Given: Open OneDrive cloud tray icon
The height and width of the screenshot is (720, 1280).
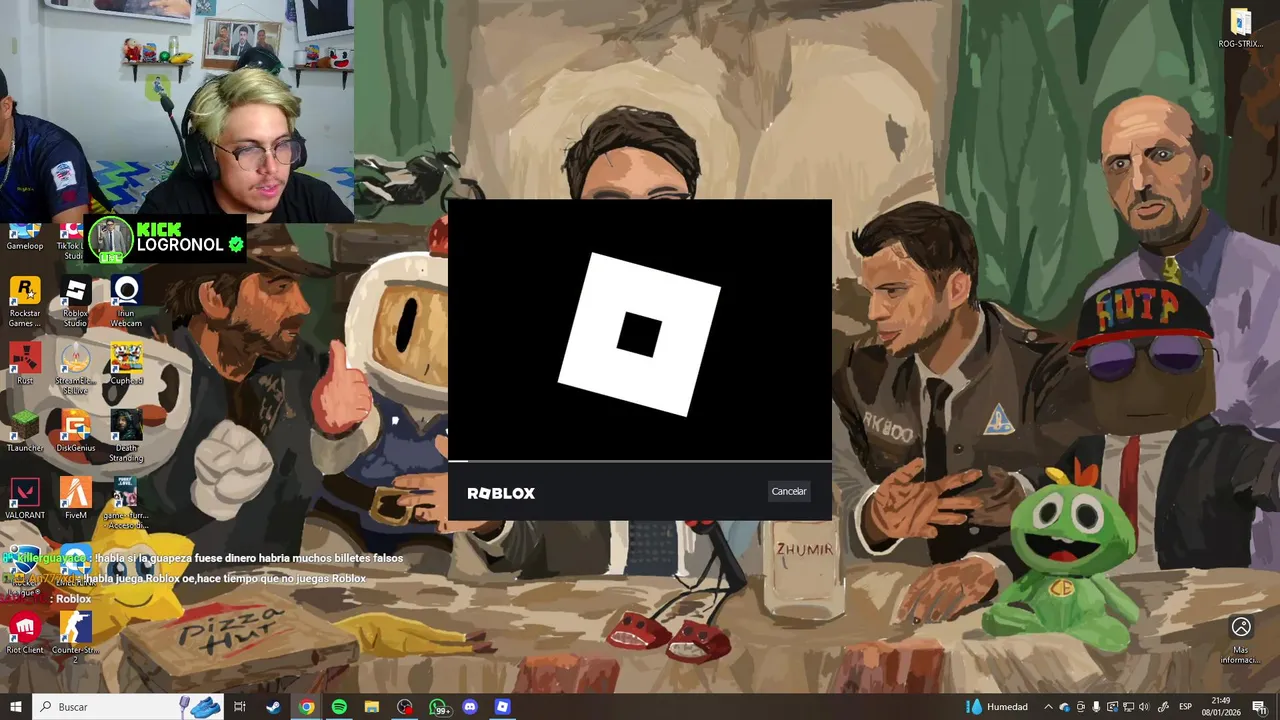Looking at the screenshot, I should (1064, 707).
